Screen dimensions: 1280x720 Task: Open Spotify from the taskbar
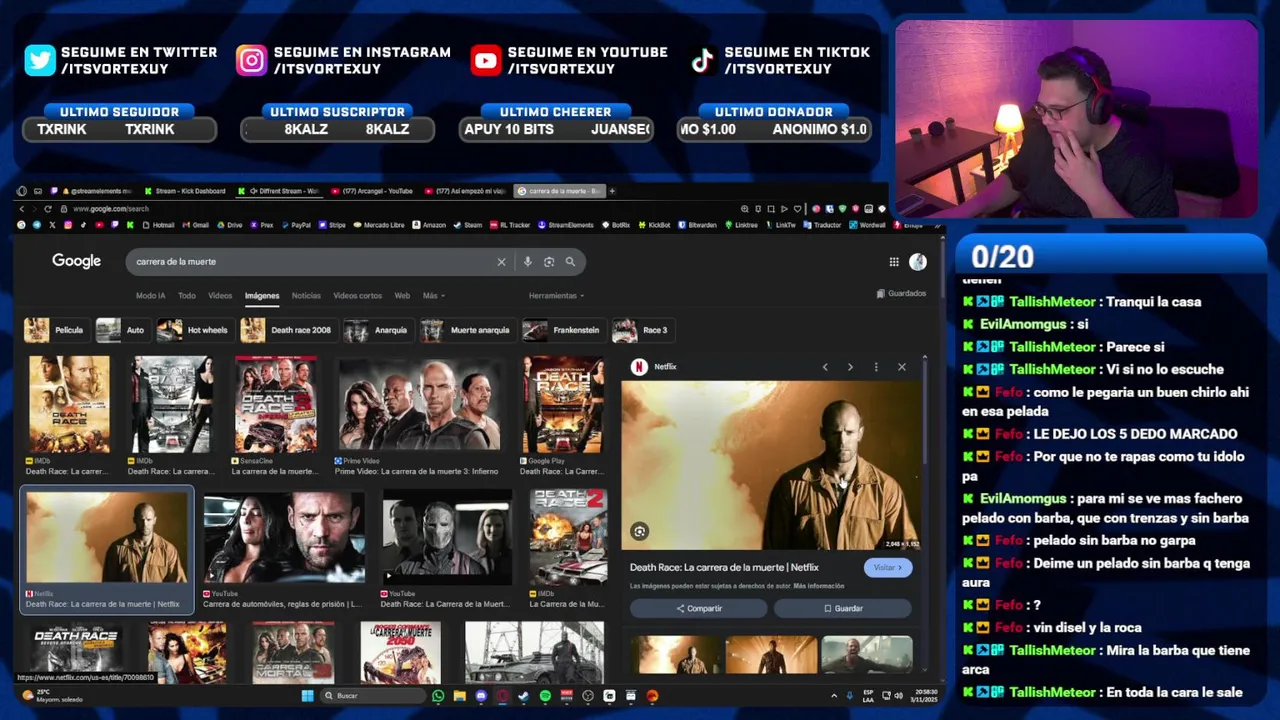545,696
